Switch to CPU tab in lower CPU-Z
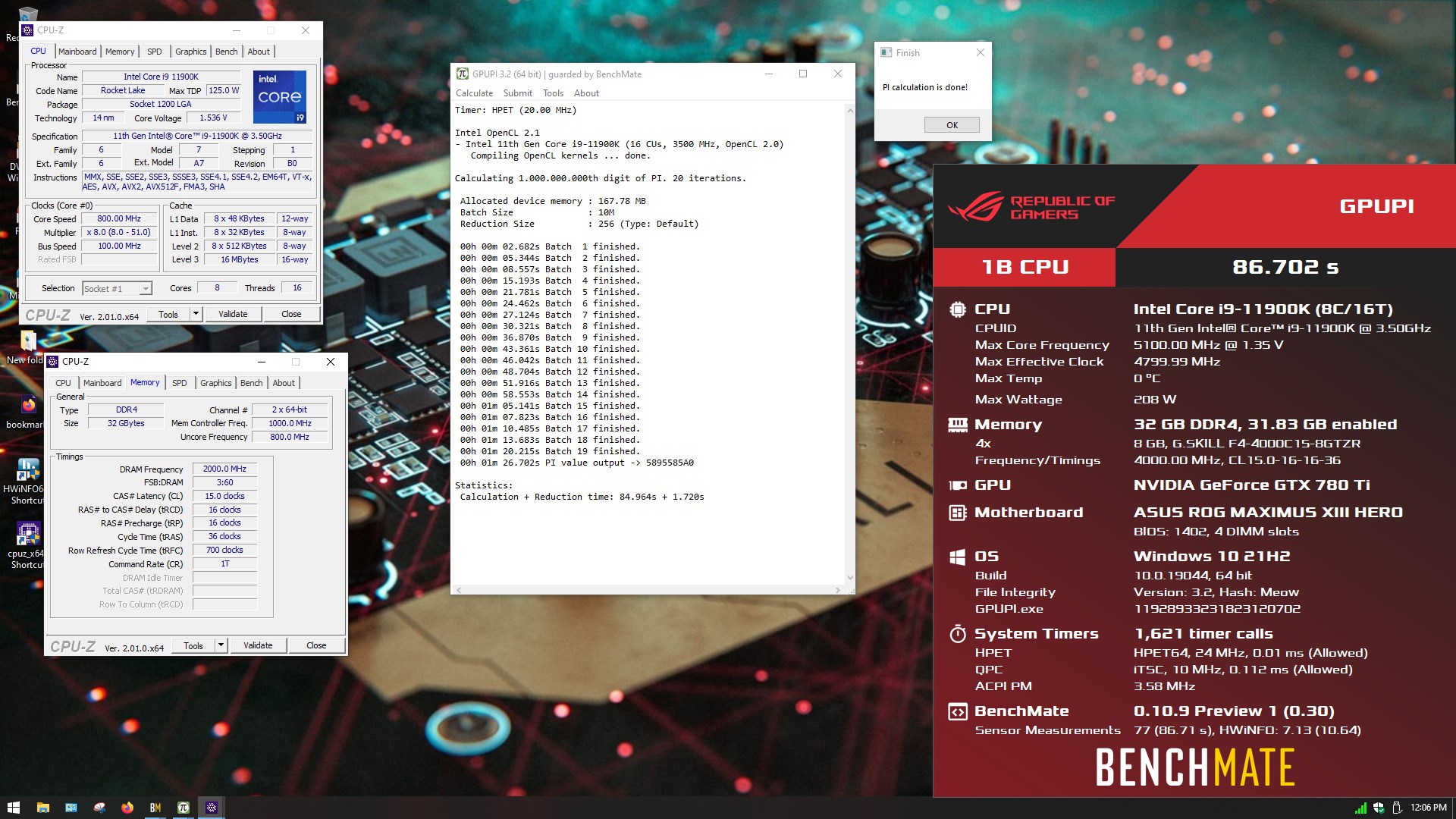This screenshot has height=819, width=1456. [x=63, y=383]
